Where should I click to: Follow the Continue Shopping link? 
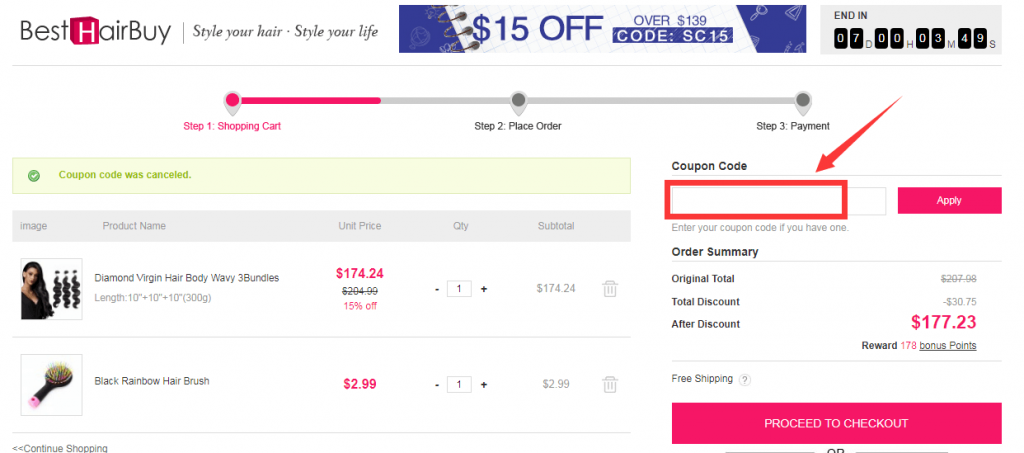[60, 448]
